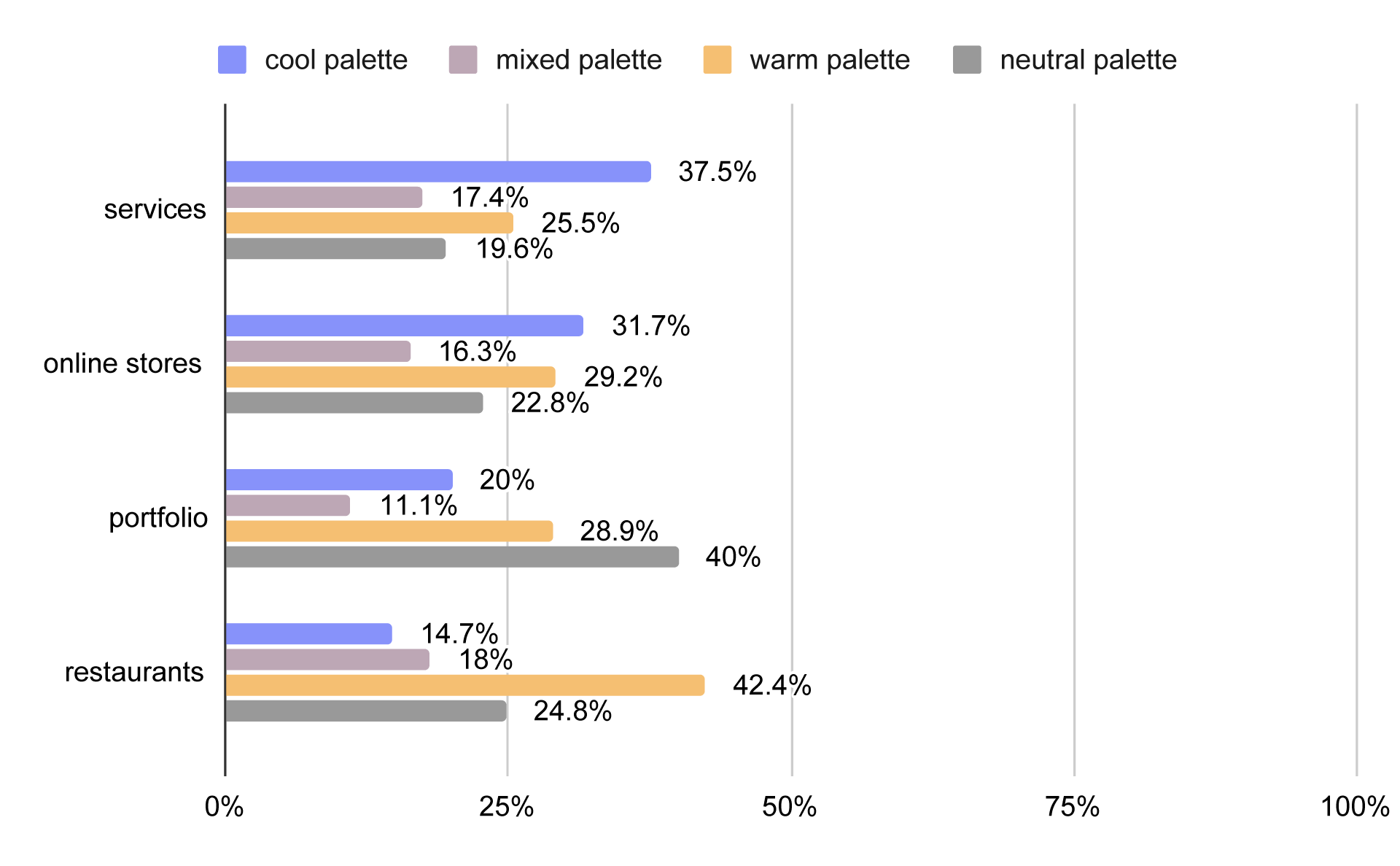Click the warm palette legend swatch
Image resolution: width=1400 pixels, height=866 pixels.
click(717, 60)
